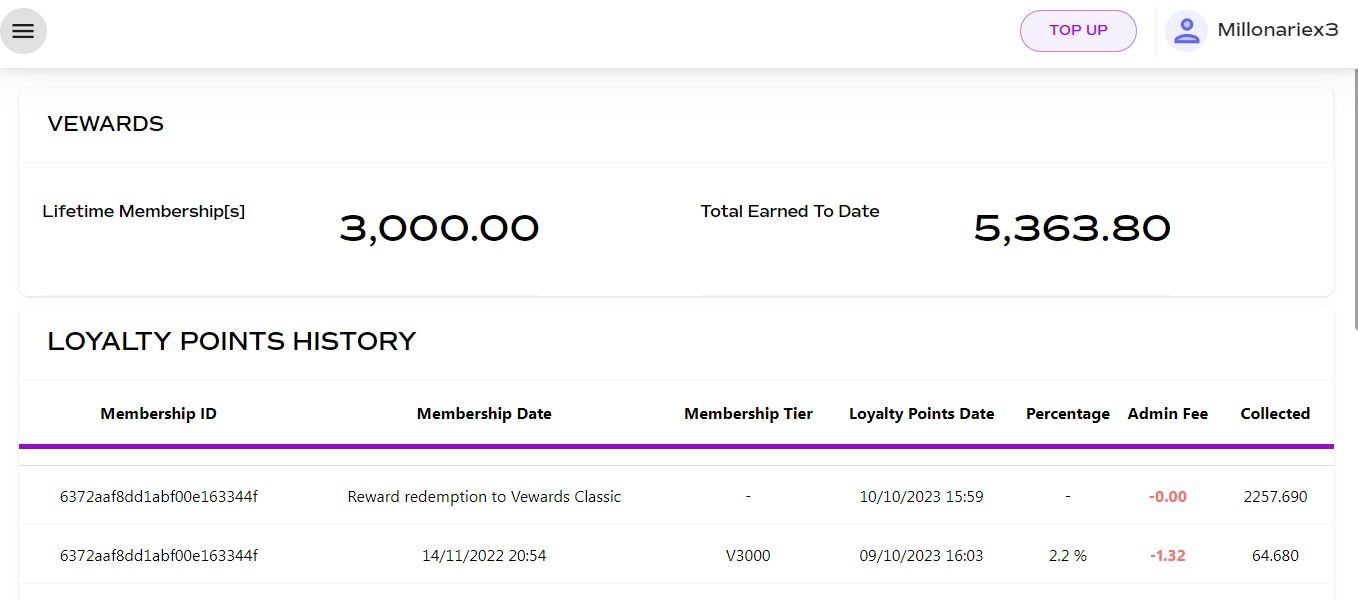
Task: Click the 5,363.80 total earned figure
Action: pos(1072,229)
